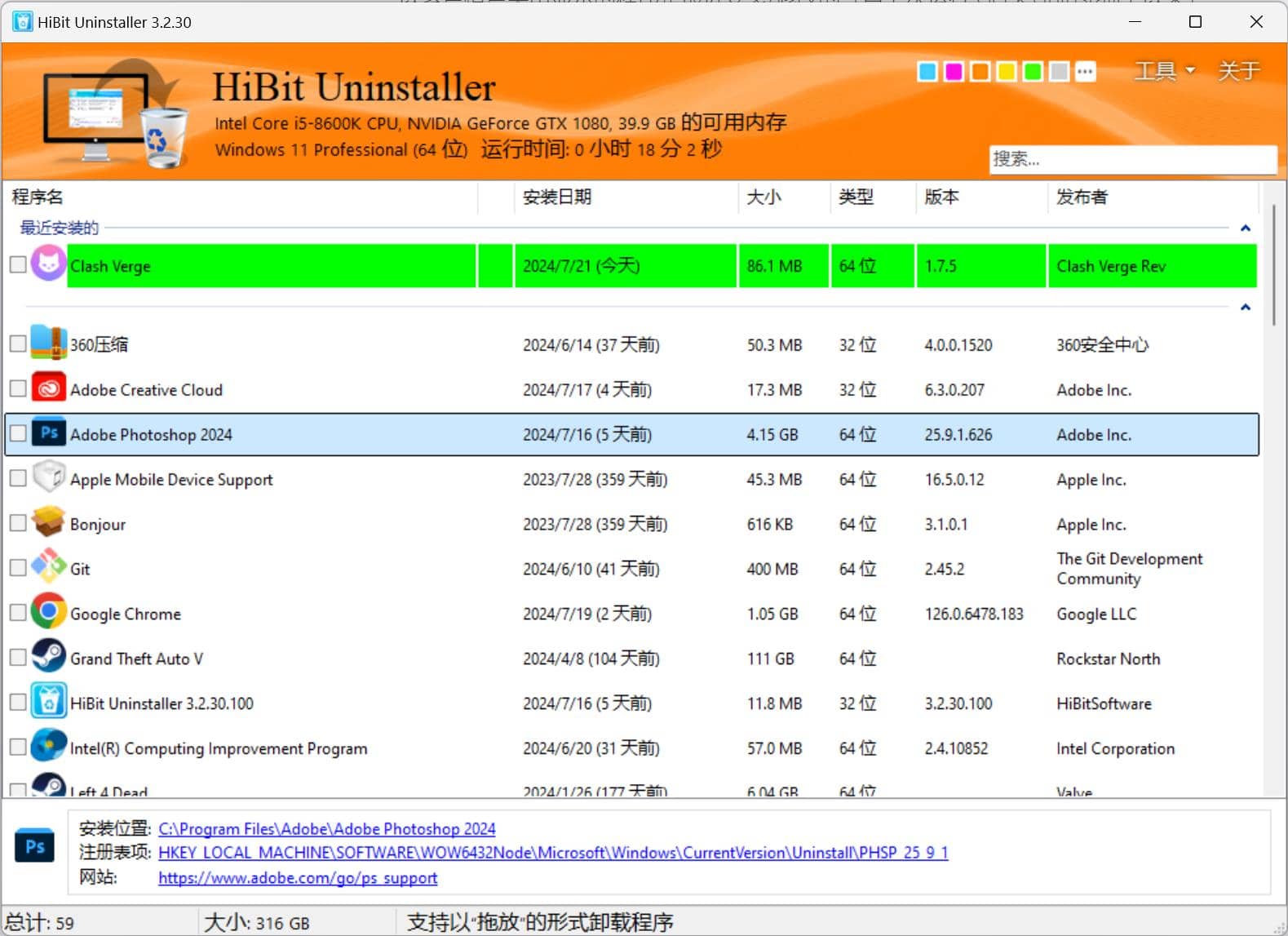Collapse the 最近安装的 group
This screenshot has height=936, width=1288.
(x=1246, y=228)
